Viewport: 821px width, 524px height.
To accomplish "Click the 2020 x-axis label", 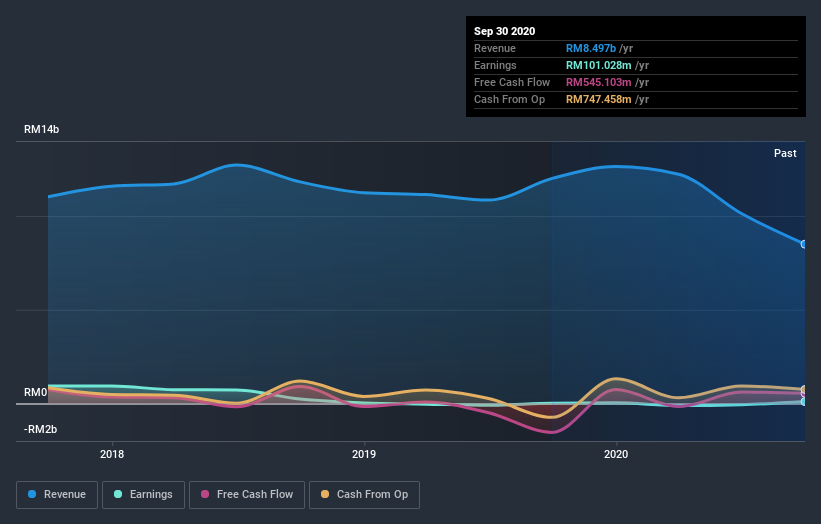I will coord(616,454).
